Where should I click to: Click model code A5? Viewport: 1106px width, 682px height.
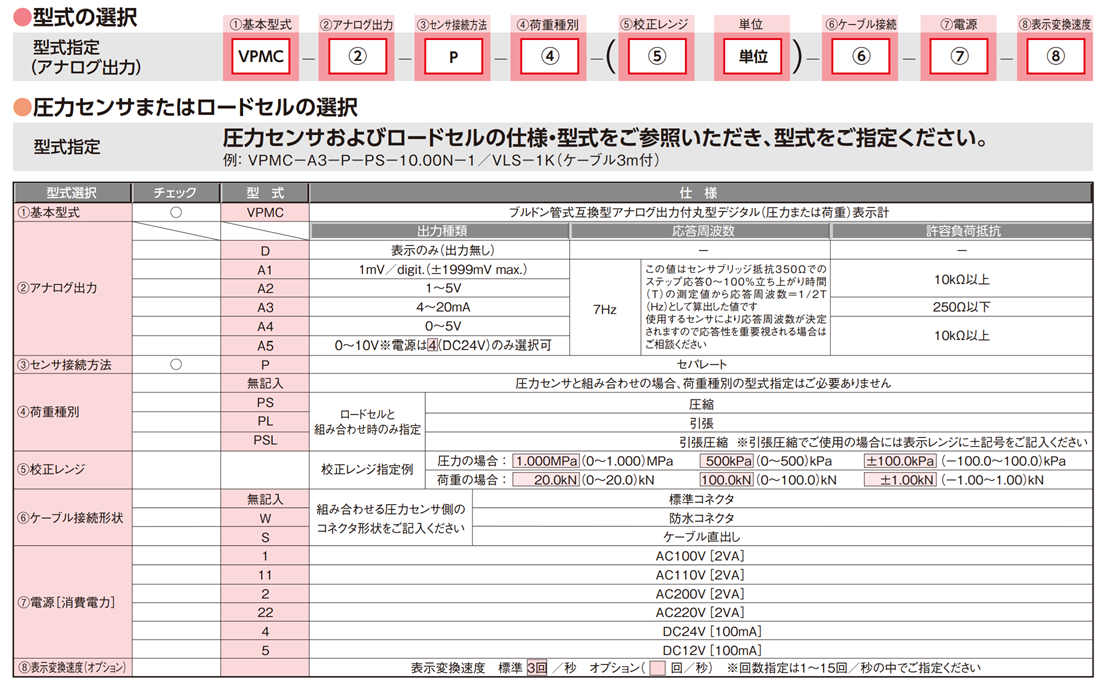coord(265,346)
